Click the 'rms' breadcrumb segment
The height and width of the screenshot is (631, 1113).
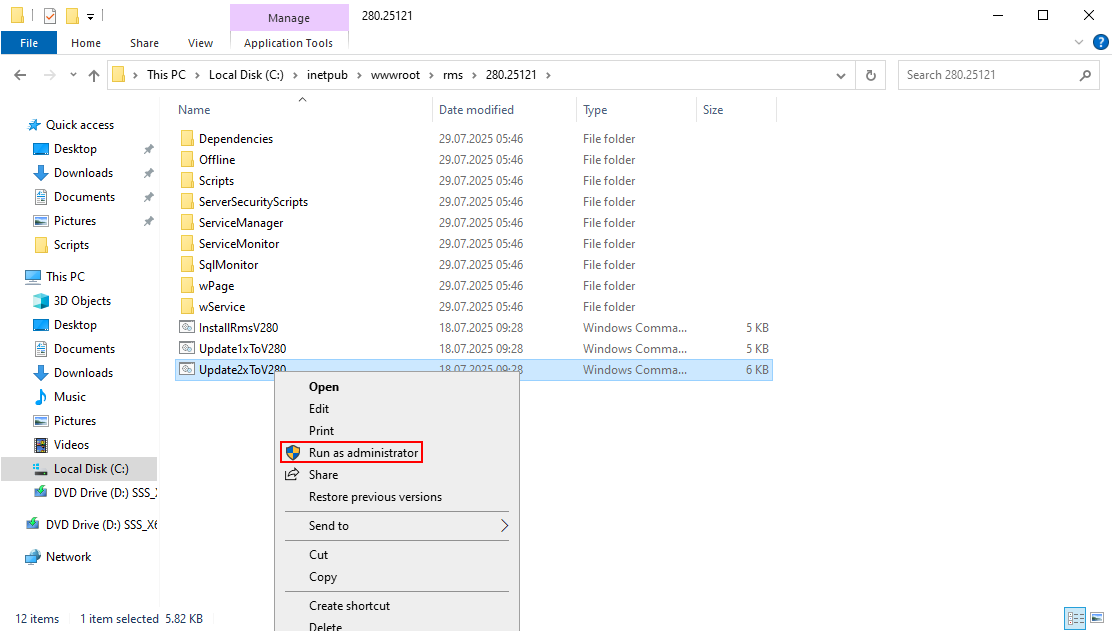[x=453, y=75]
